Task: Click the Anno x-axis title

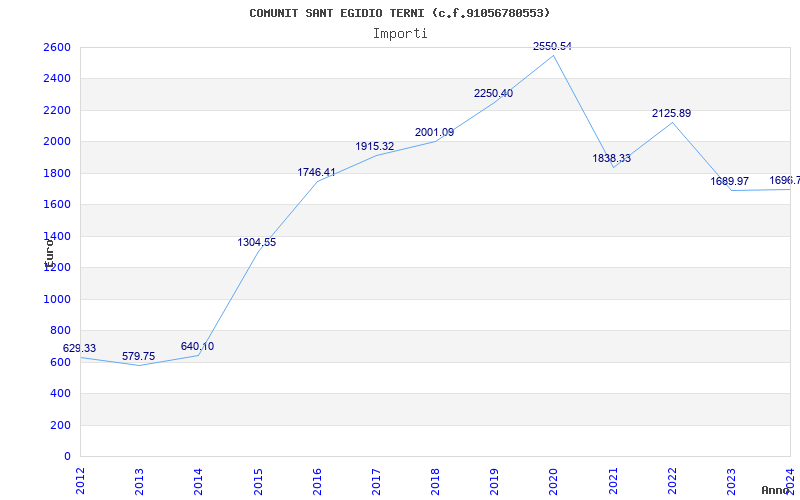Action: click(x=774, y=490)
